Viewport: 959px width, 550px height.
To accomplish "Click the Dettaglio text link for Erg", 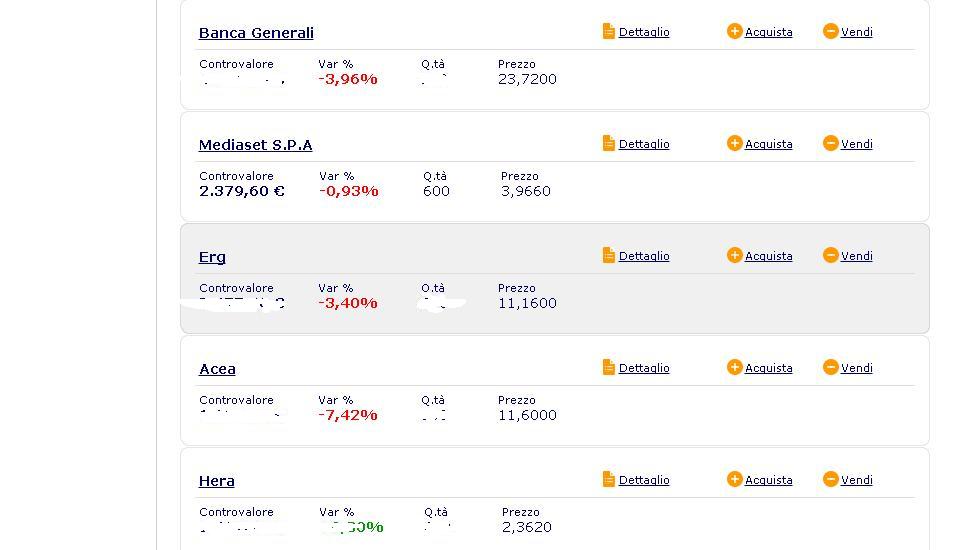I will pos(644,256).
